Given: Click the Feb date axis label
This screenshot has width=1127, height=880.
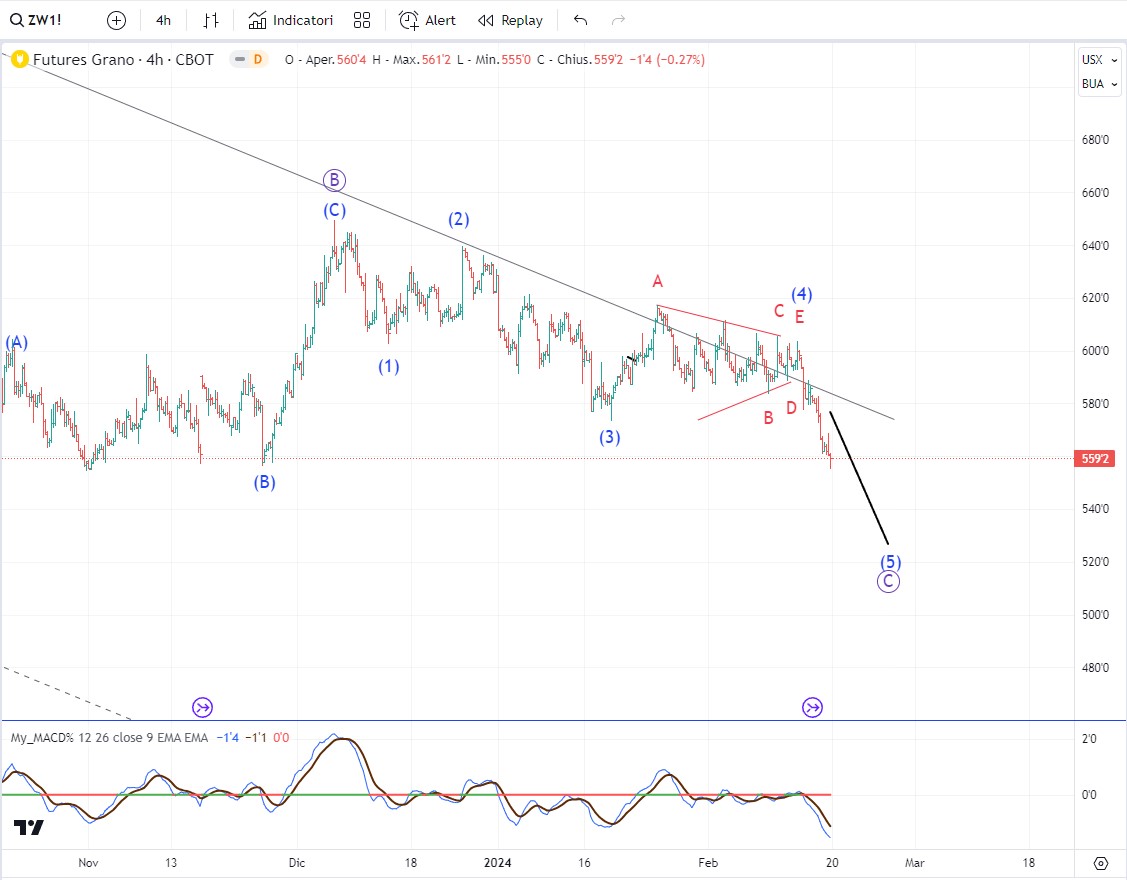Looking at the screenshot, I should tap(708, 863).
